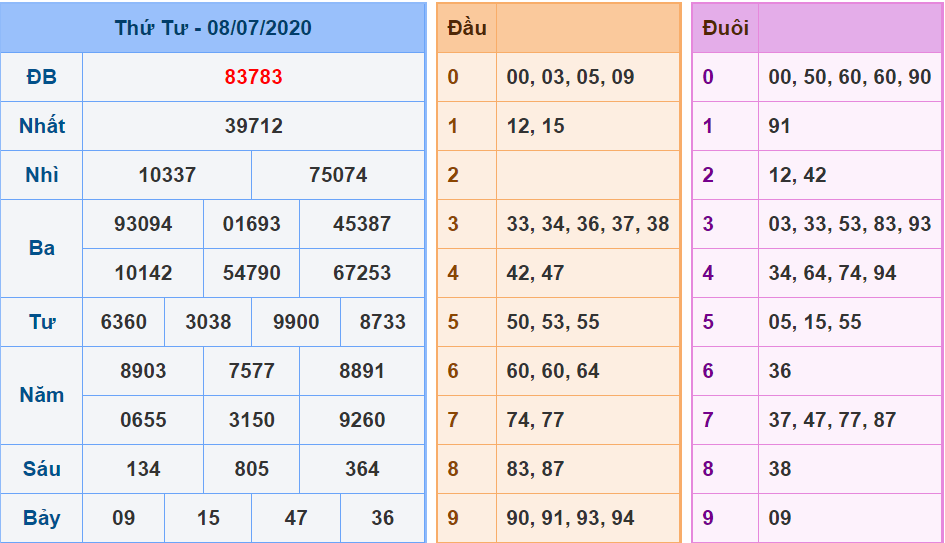Click the Thứ Tư - 08/07/2020 date header

[213, 28]
